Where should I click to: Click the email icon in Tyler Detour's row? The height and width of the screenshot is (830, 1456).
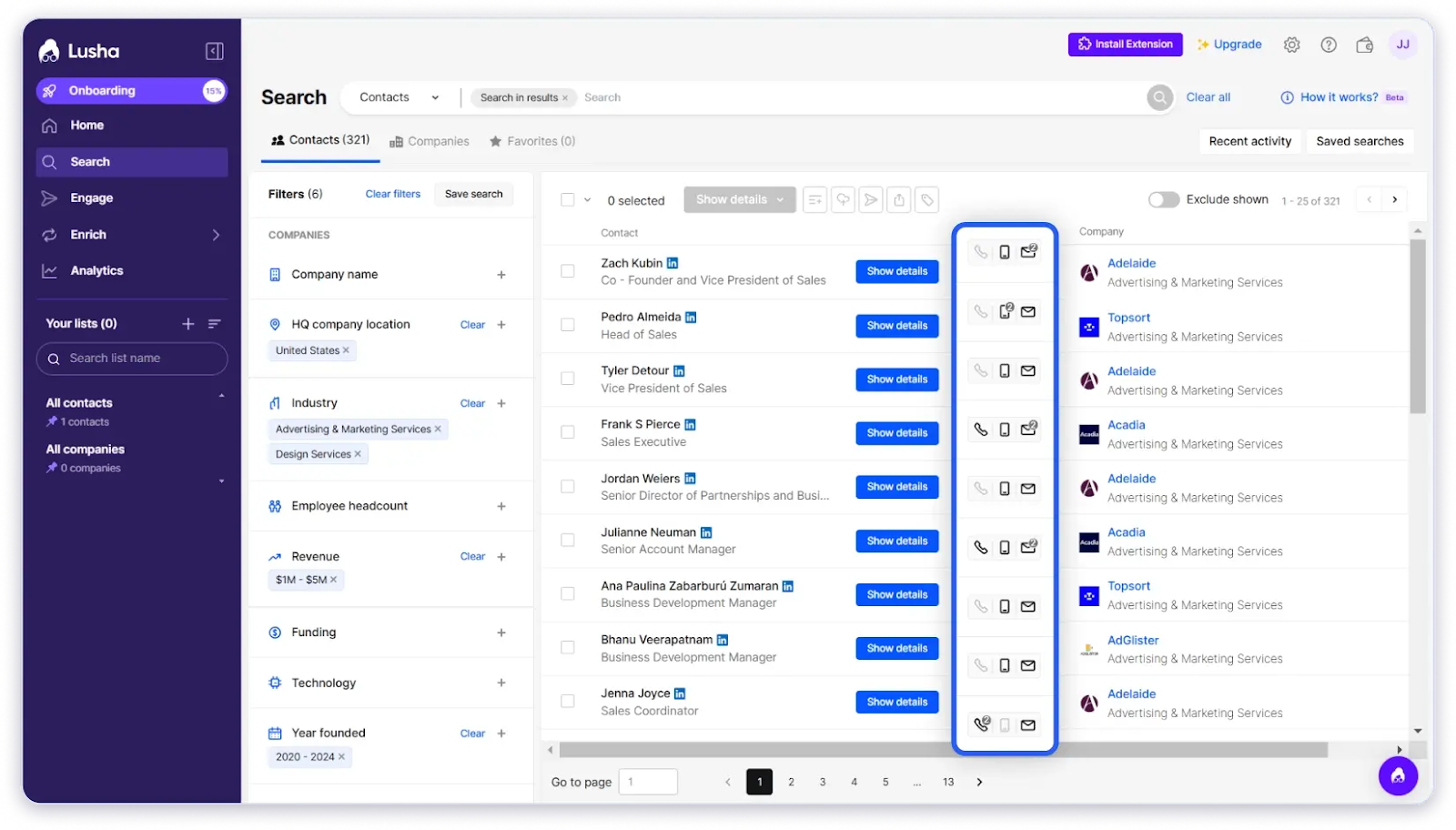click(1028, 370)
